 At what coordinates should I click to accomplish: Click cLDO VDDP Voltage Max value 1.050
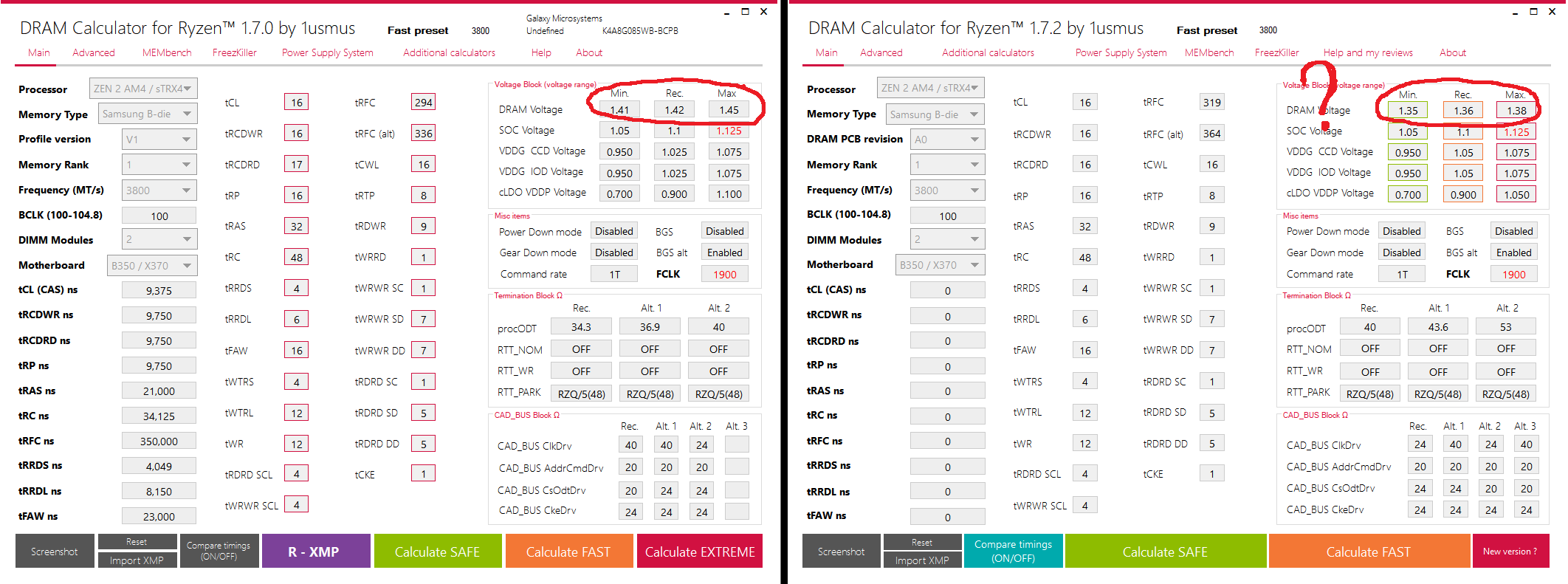point(1517,194)
